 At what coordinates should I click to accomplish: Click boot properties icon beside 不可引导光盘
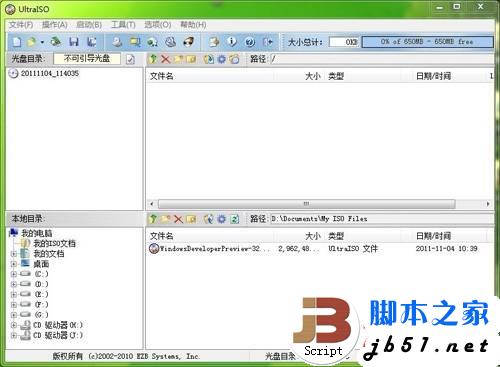pyautogui.click(x=130, y=59)
